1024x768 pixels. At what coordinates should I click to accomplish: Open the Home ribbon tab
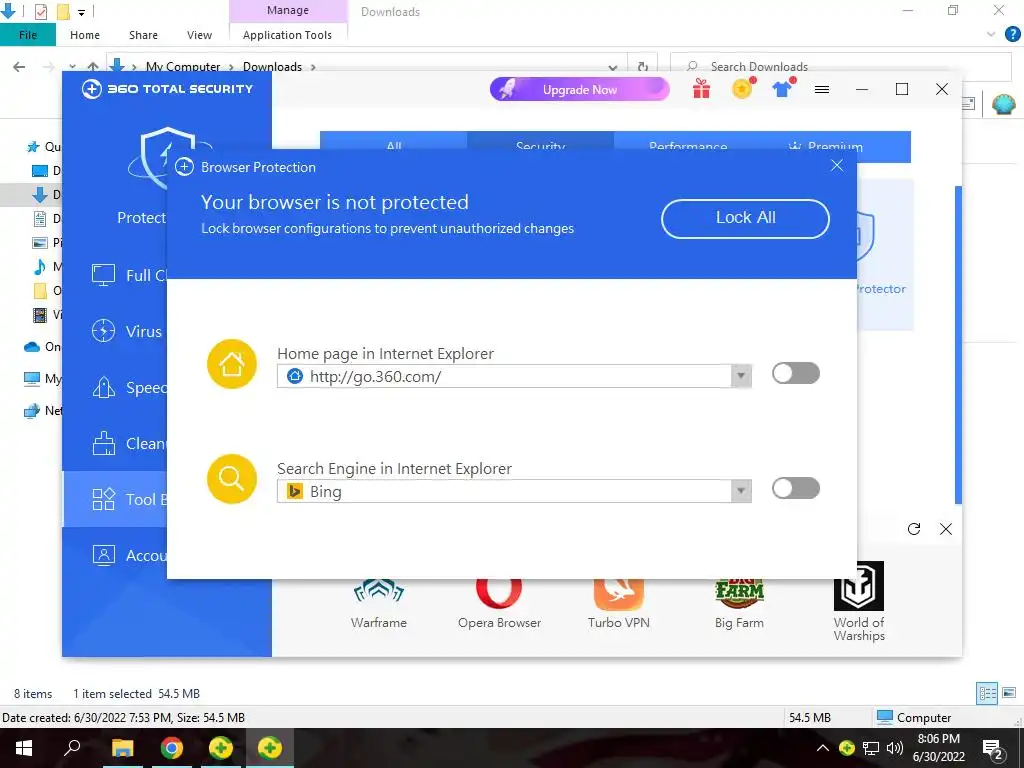(85, 35)
